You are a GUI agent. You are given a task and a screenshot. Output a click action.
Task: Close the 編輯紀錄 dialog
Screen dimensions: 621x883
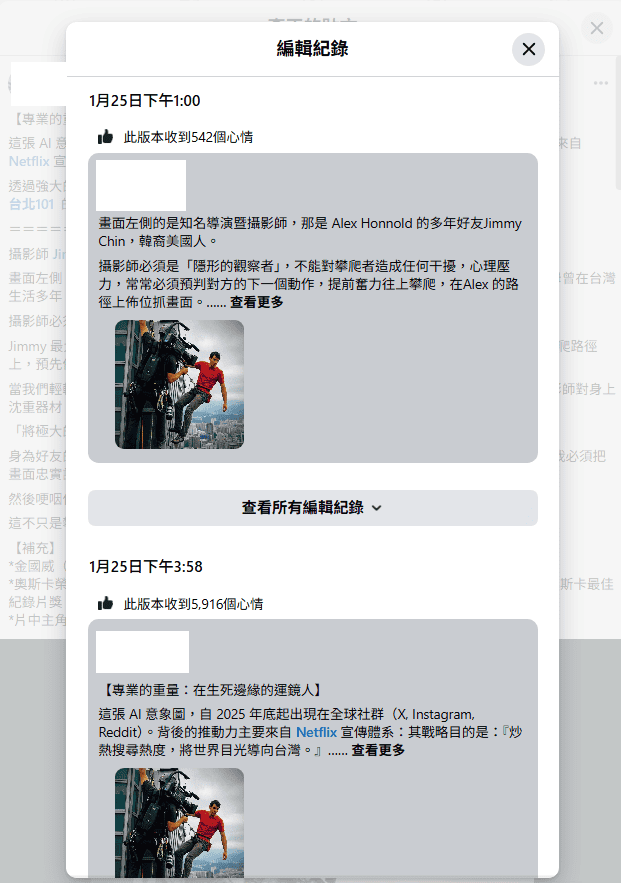(x=528, y=49)
